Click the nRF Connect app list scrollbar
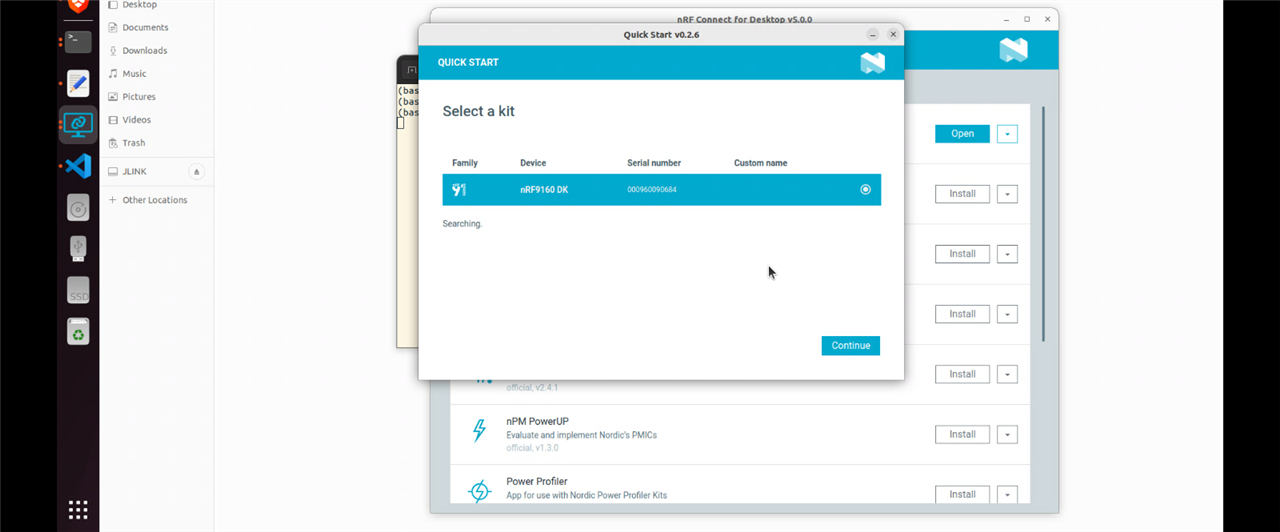 pyautogui.click(x=1043, y=223)
